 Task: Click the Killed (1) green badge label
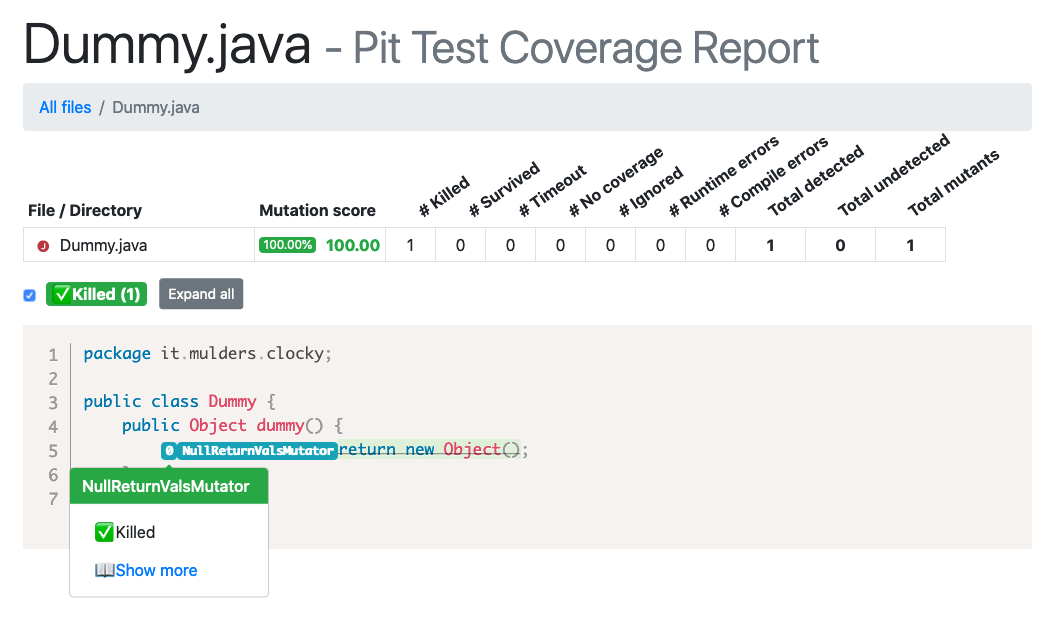[97, 295]
